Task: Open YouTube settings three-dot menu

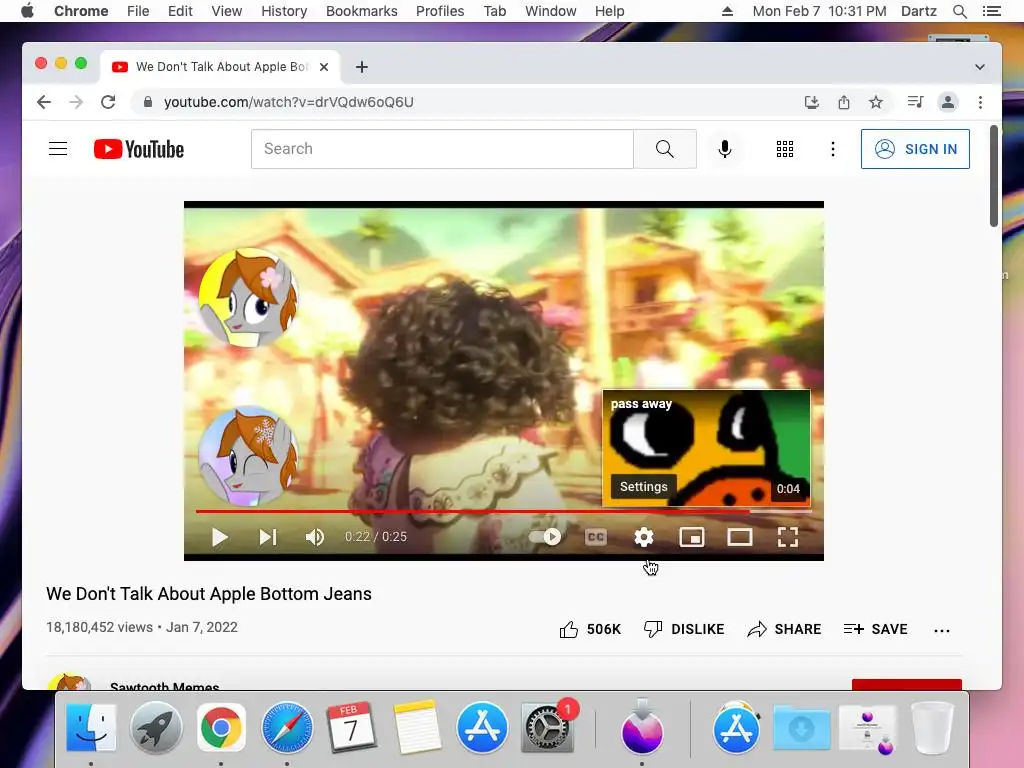Action: pos(833,149)
